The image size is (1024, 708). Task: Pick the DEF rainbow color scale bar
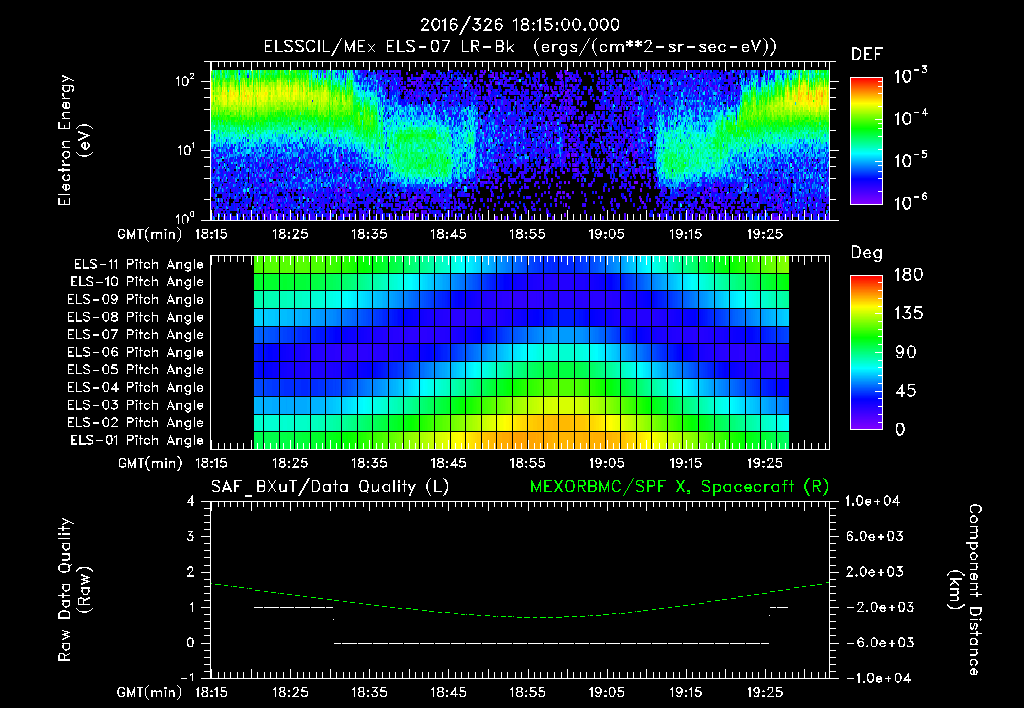(x=866, y=140)
